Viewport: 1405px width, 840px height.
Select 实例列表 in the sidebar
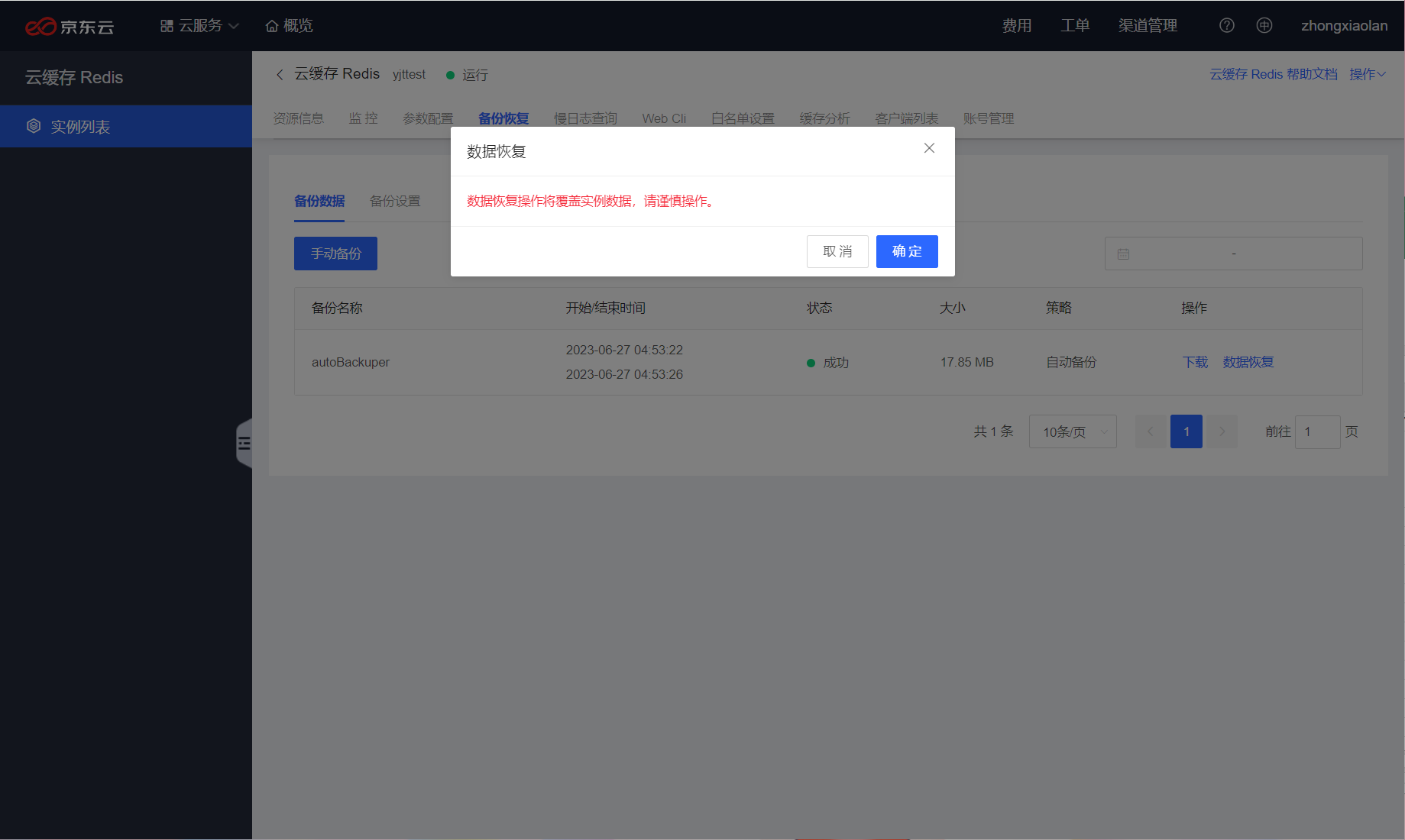click(x=126, y=126)
